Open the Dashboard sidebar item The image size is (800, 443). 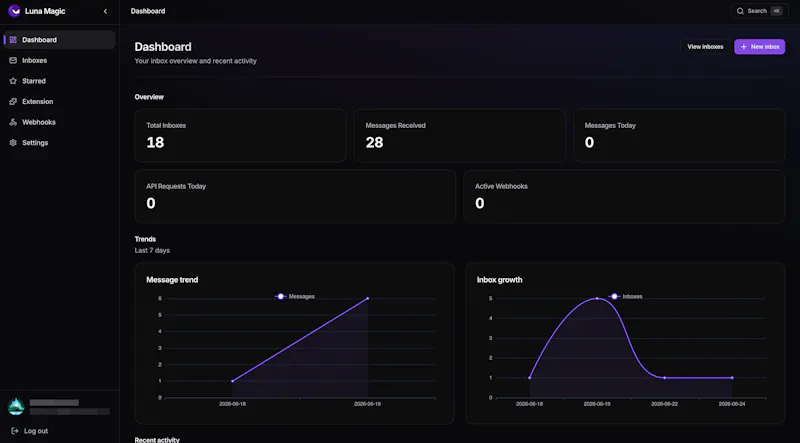(x=59, y=40)
